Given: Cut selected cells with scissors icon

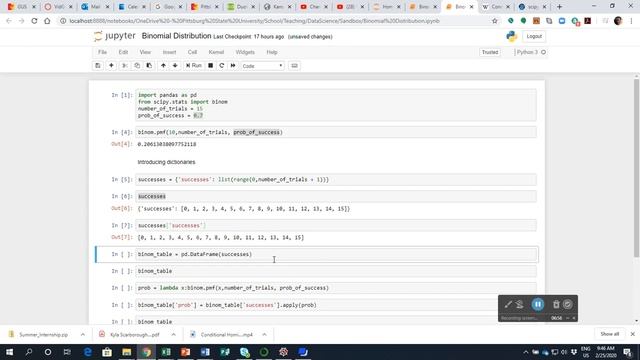Looking at the screenshot, I should click(125, 66).
